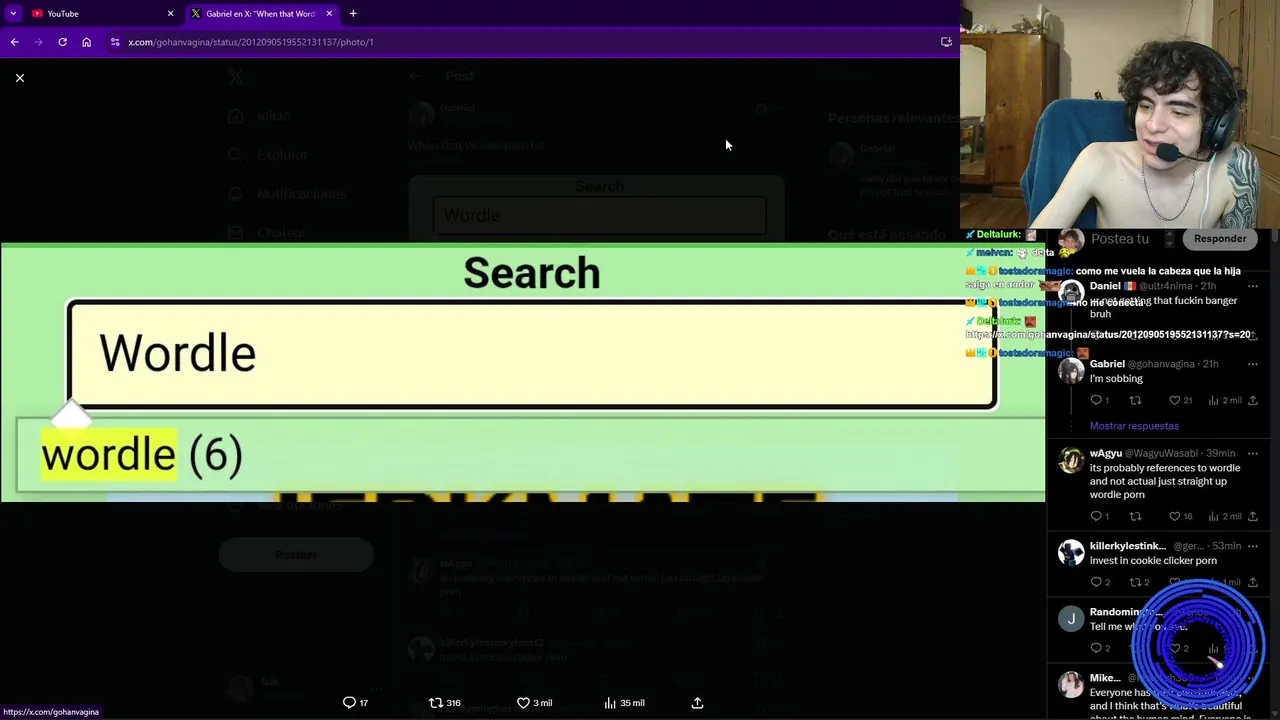This screenshot has width=1280, height=720.
Task: Close the photo viewer with the X
Action: pos(19,78)
